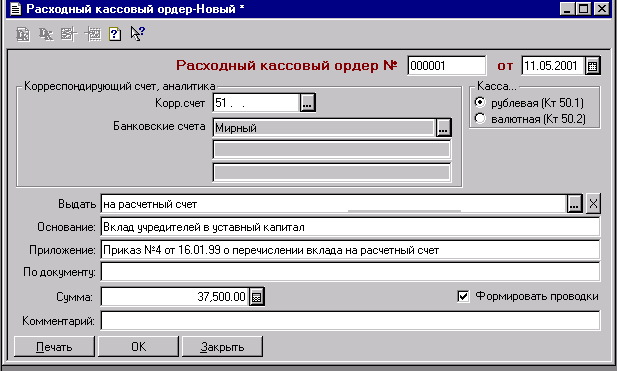
Task: Open calculator button beside Сумма field
Action: [x=257, y=297]
